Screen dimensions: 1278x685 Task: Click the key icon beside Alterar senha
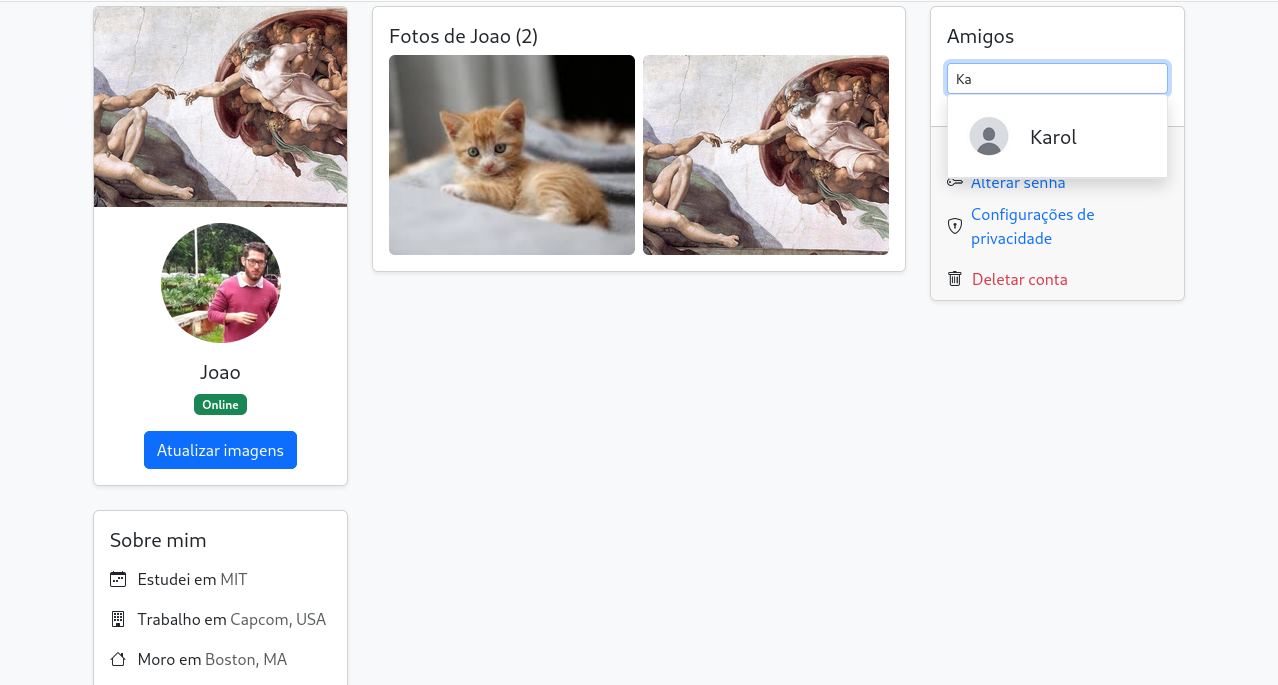pyautogui.click(x=955, y=183)
